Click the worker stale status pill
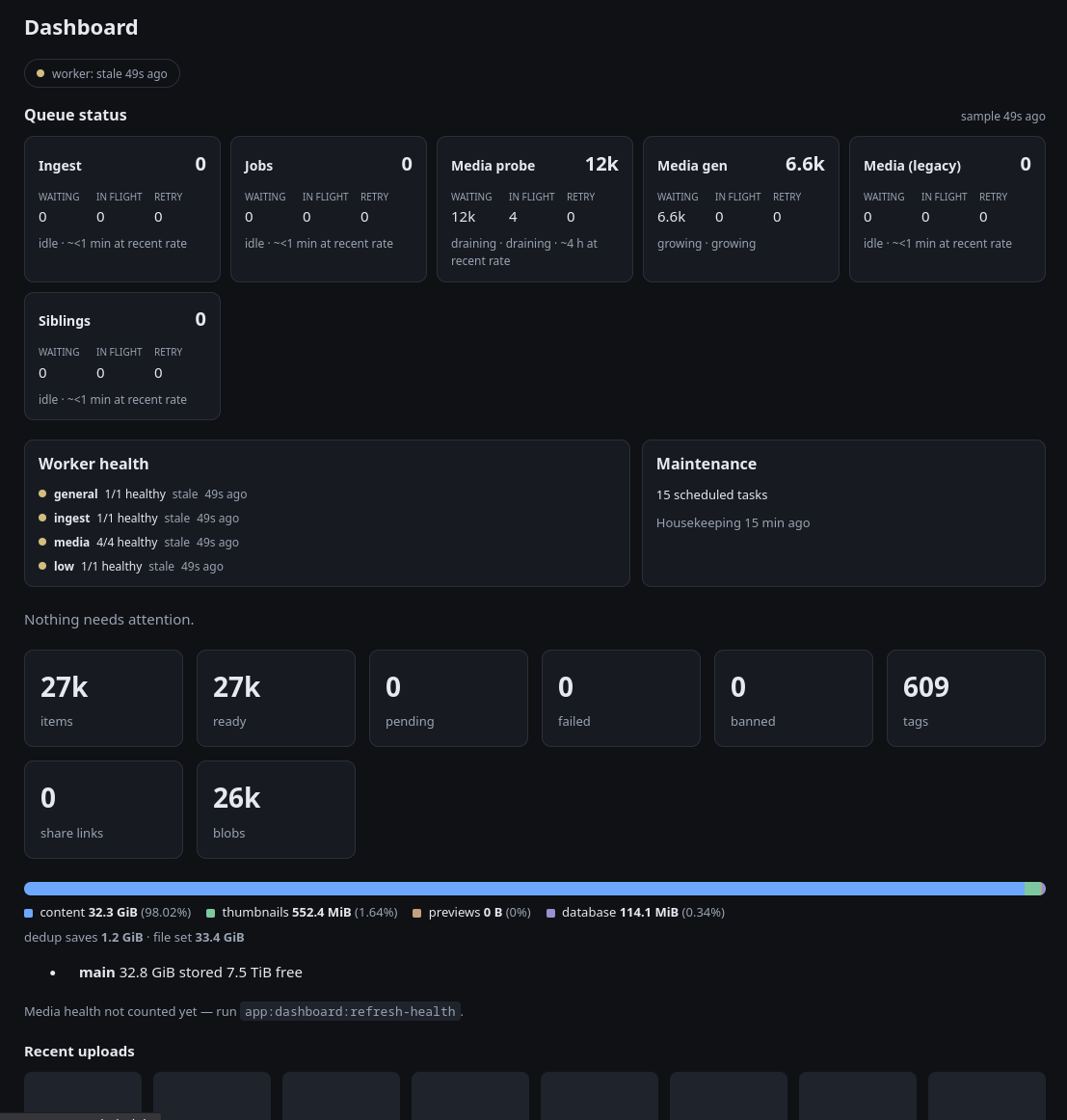 pyautogui.click(x=102, y=73)
